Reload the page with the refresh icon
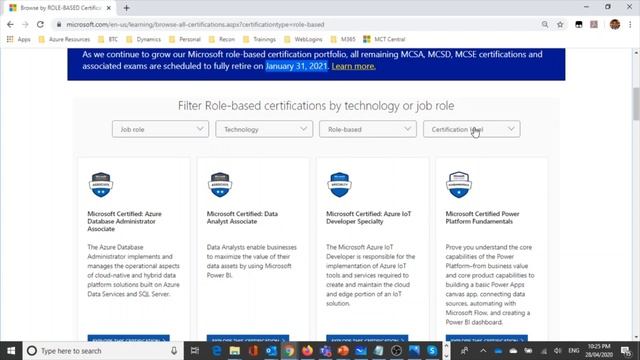Image resolution: width=640 pixels, height=360 pixels. tap(40, 24)
